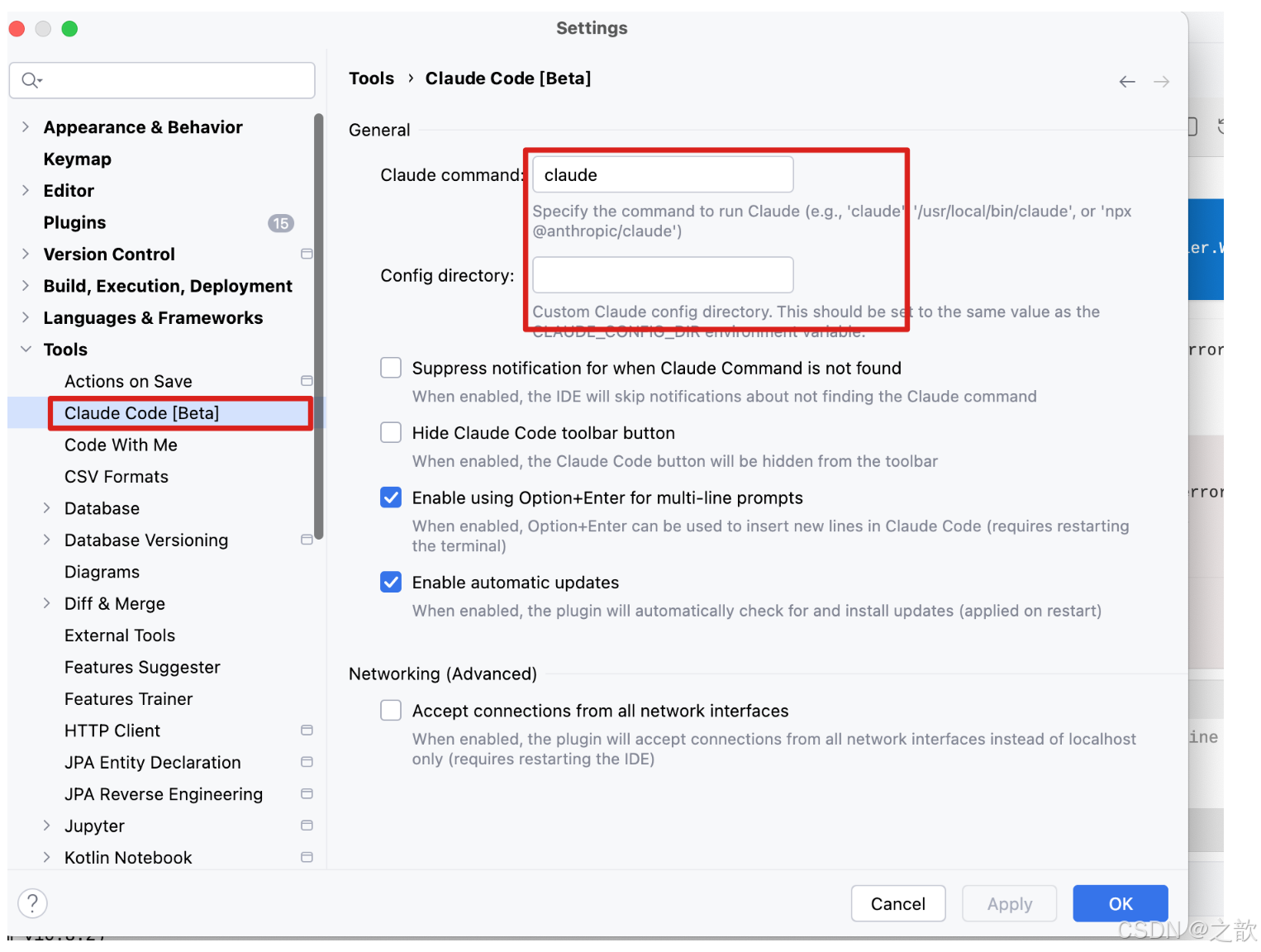Expand Build, Execution, Deployment node
Viewport: 1261px width, 952px height.
coord(26,285)
